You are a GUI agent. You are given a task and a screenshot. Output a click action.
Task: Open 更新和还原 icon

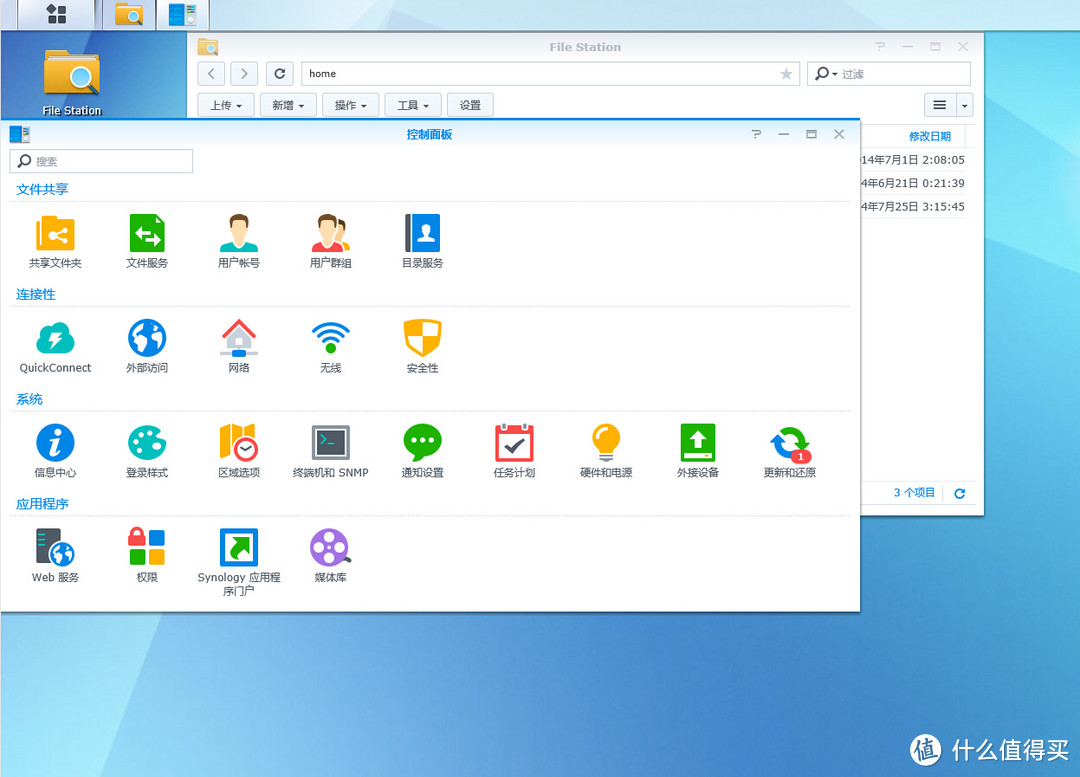(x=789, y=450)
